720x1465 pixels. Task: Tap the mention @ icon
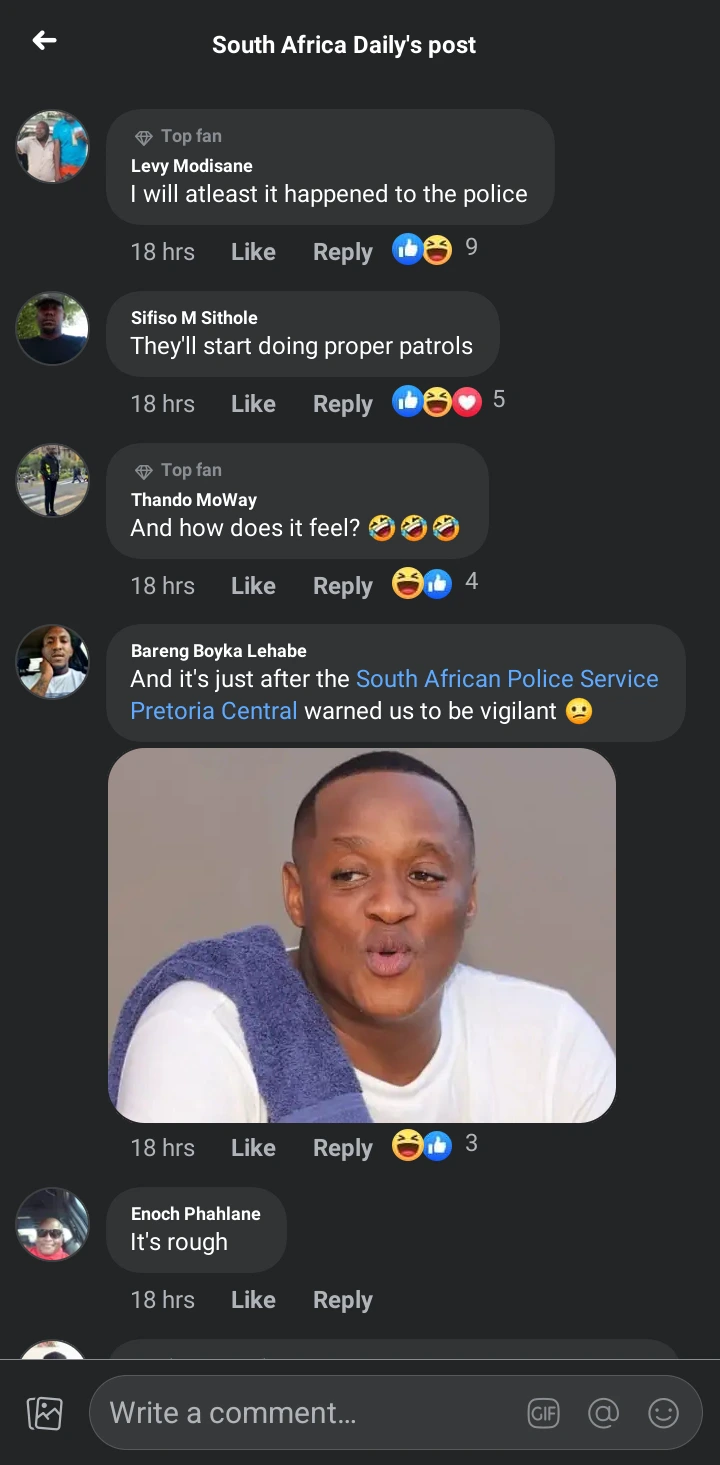pyautogui.click(x=604, y=1413)
